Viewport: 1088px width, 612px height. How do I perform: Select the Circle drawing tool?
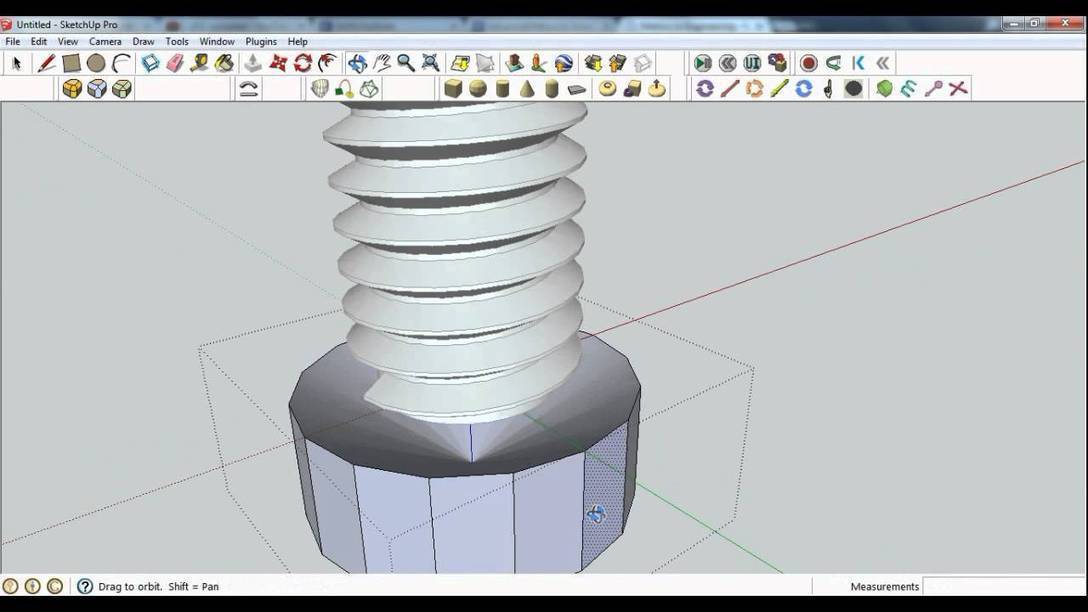[x=95, y=62]
